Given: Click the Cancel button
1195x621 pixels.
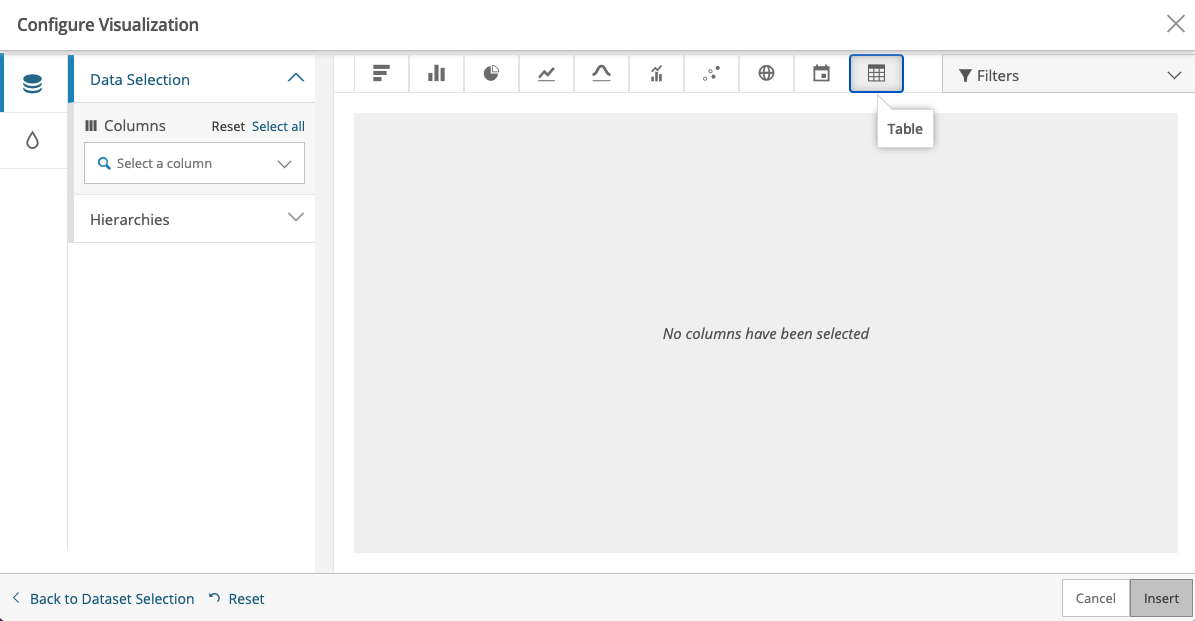Looking at the screenshot, I should [x=1095, y=598].
